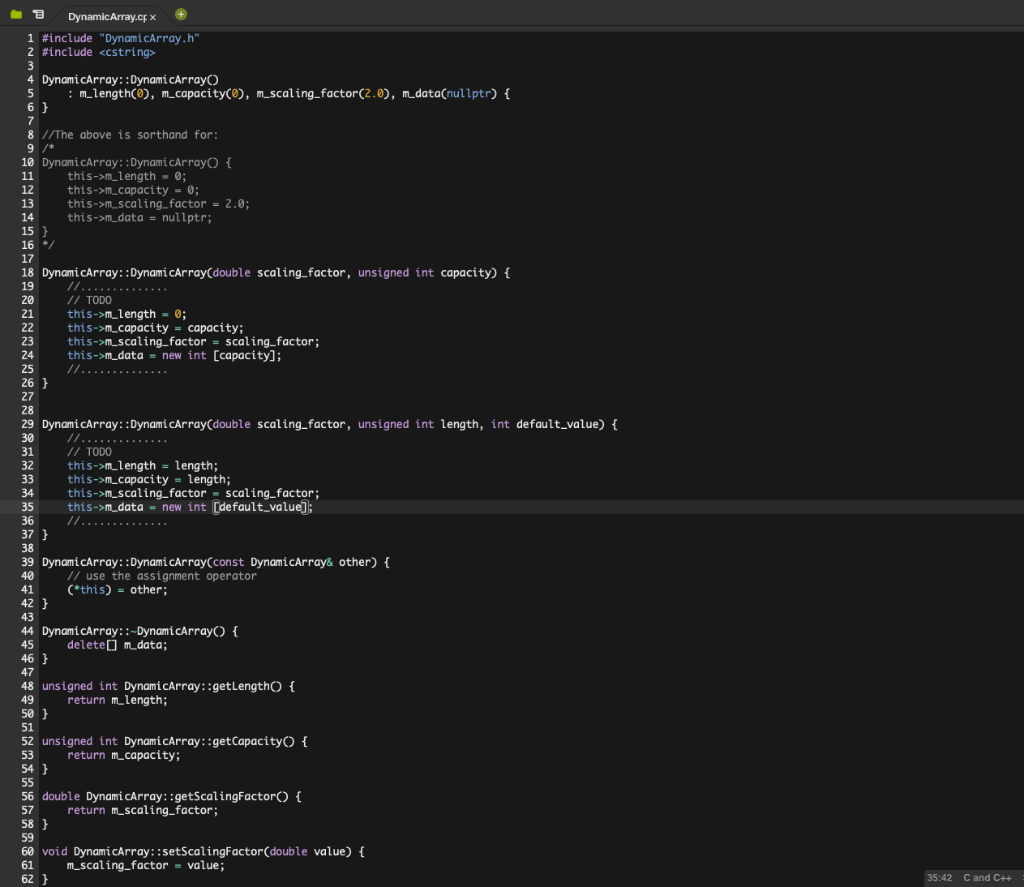
Task: Click the #include "DynamicArray.h" directive
Action: 120,38
